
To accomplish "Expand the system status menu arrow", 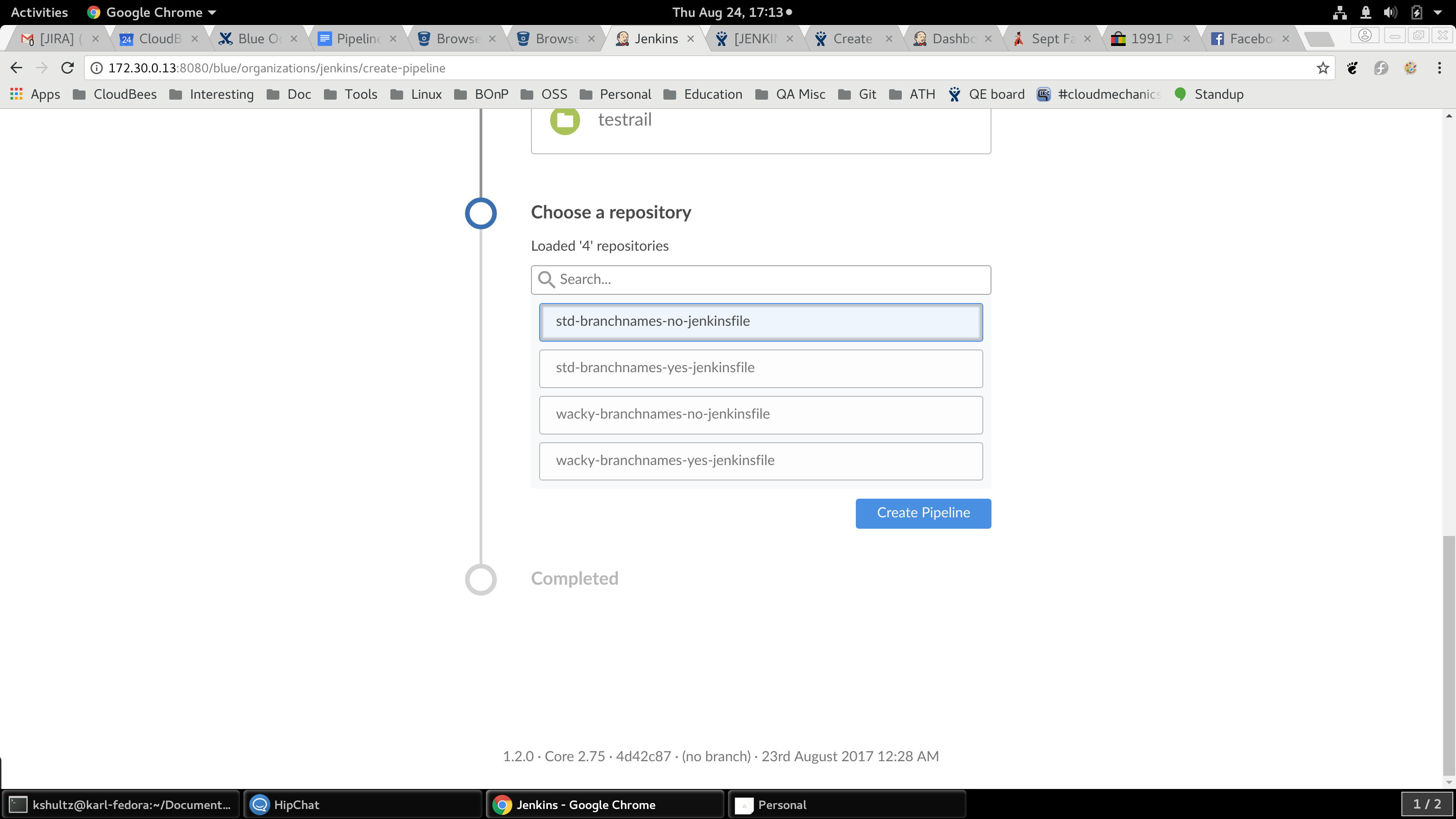I will click(x=1437, y=12).
